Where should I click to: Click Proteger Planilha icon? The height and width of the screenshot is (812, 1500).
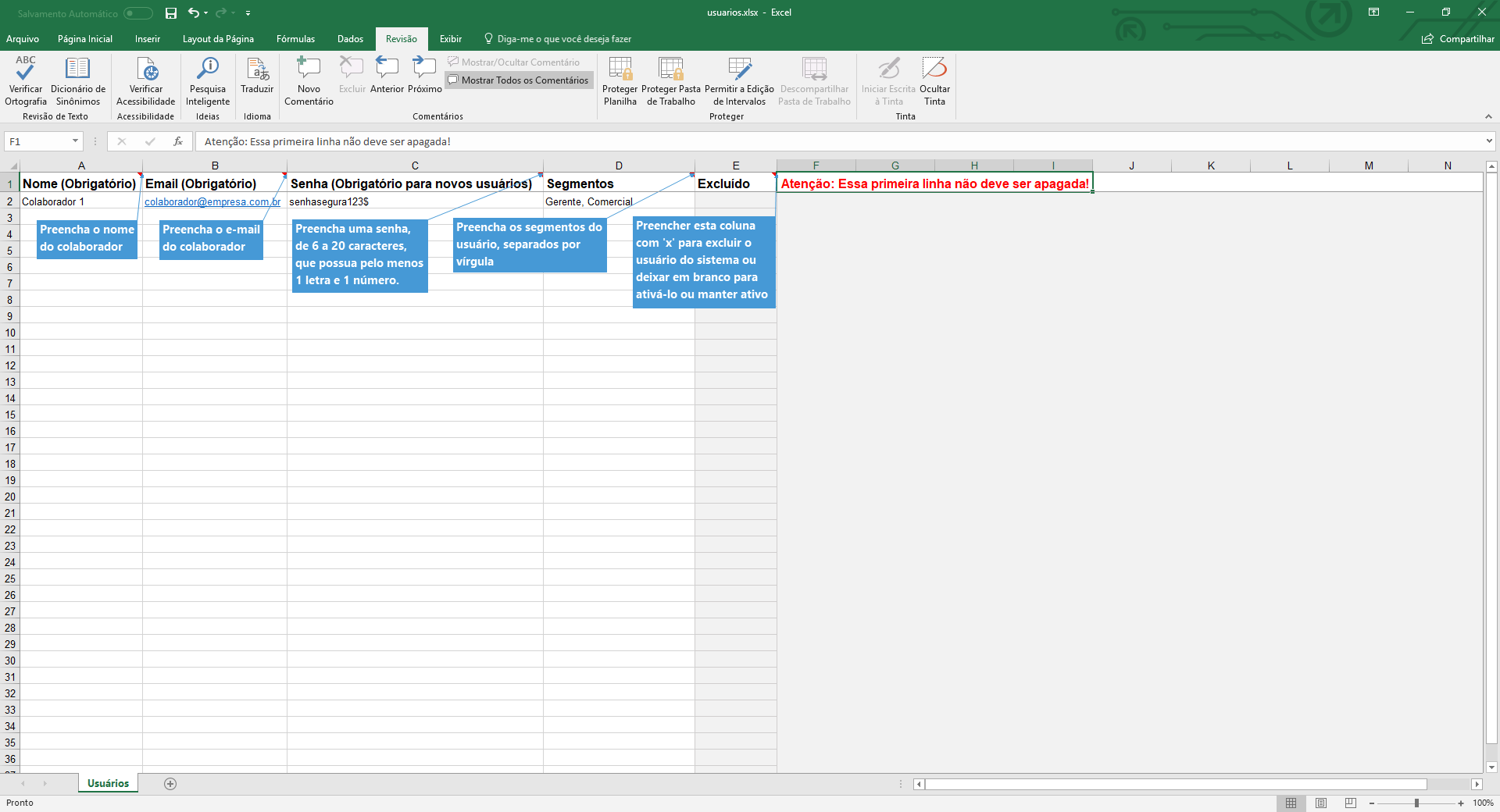click(620, 69)
